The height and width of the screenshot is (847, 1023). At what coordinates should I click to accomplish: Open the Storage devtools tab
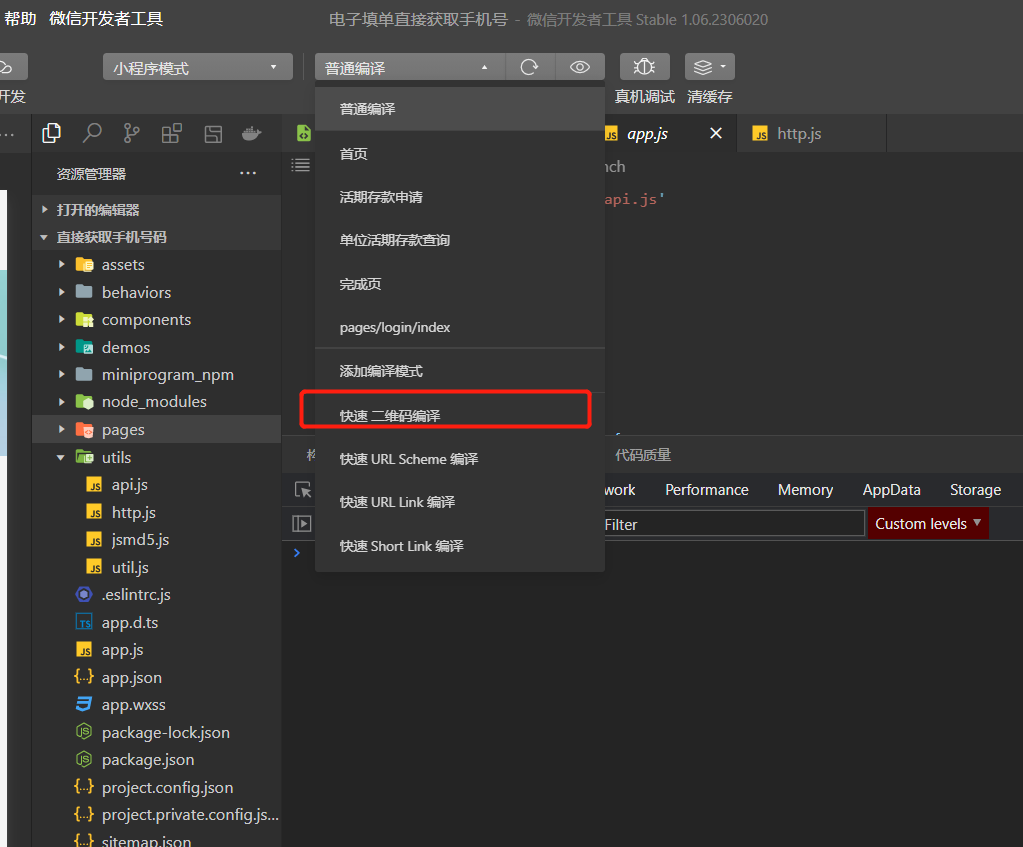pyautogui.click(x=975, y=490)
